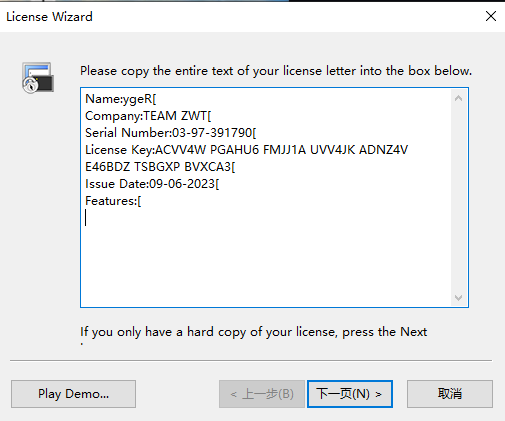Click the License Wizard title bar
Viewport: 505px width, 421px height.
point(240,16)
